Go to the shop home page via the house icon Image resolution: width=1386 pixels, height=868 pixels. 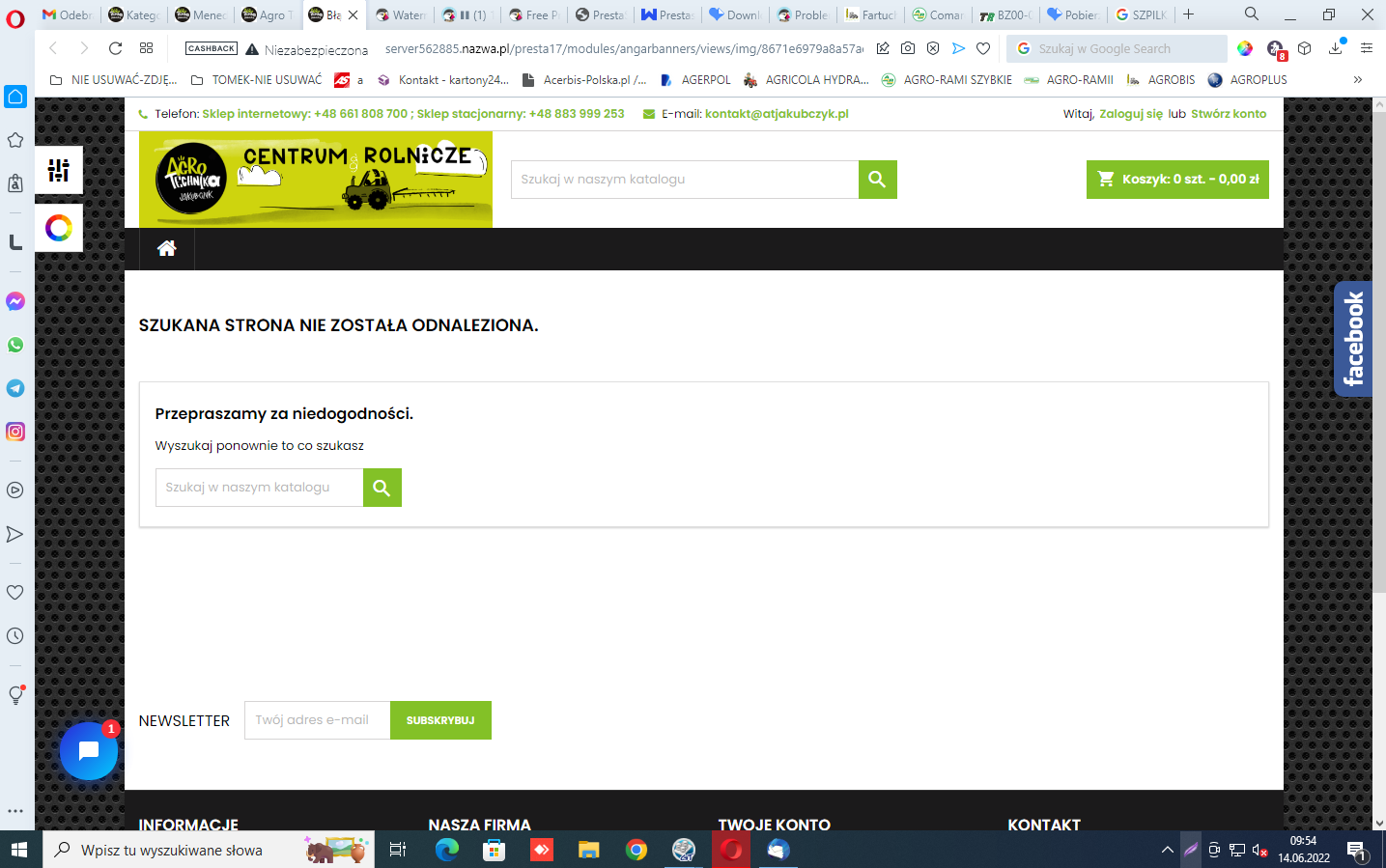(166, 248)
